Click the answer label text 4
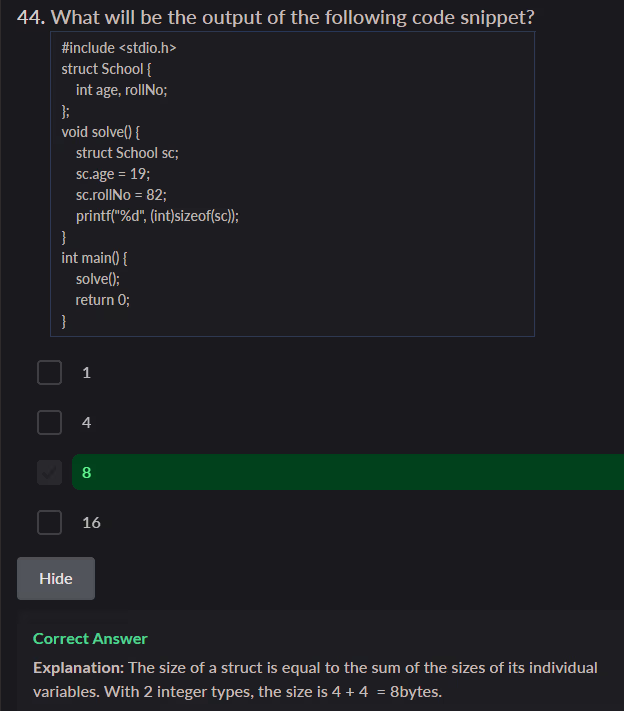This screenshot has width=624, height=711. [x=86, y=423]
